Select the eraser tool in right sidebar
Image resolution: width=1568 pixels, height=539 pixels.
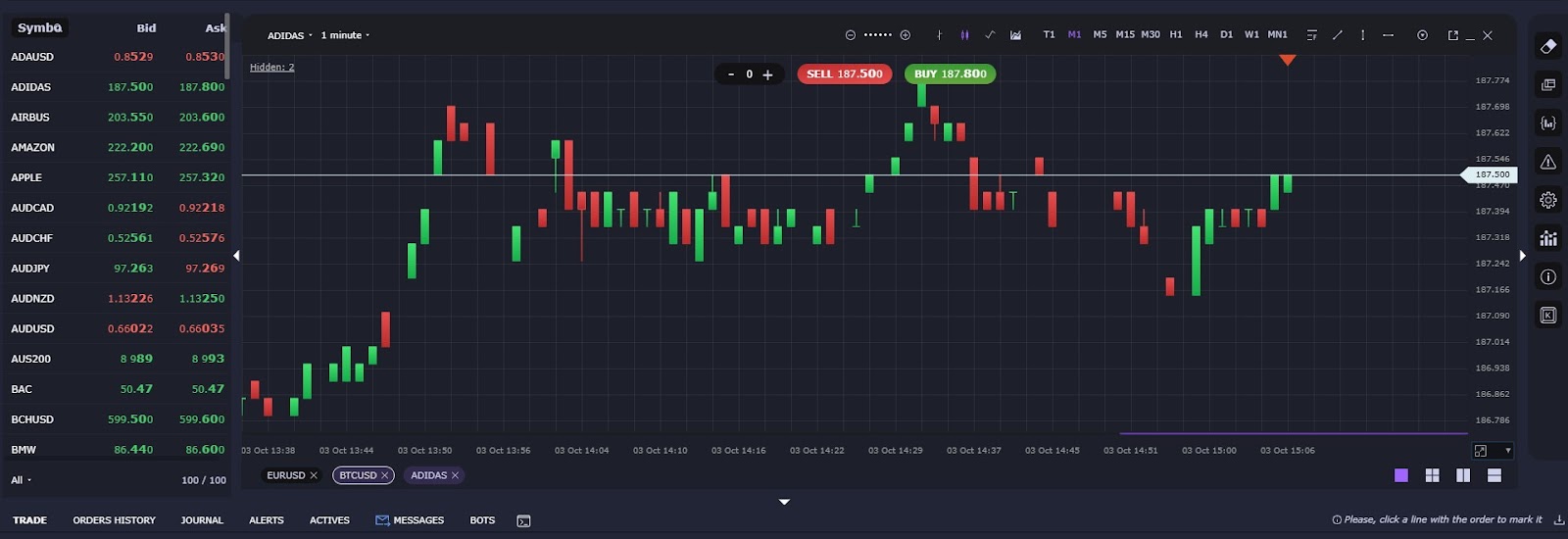pyautogui.click(x=1547, y=46)
